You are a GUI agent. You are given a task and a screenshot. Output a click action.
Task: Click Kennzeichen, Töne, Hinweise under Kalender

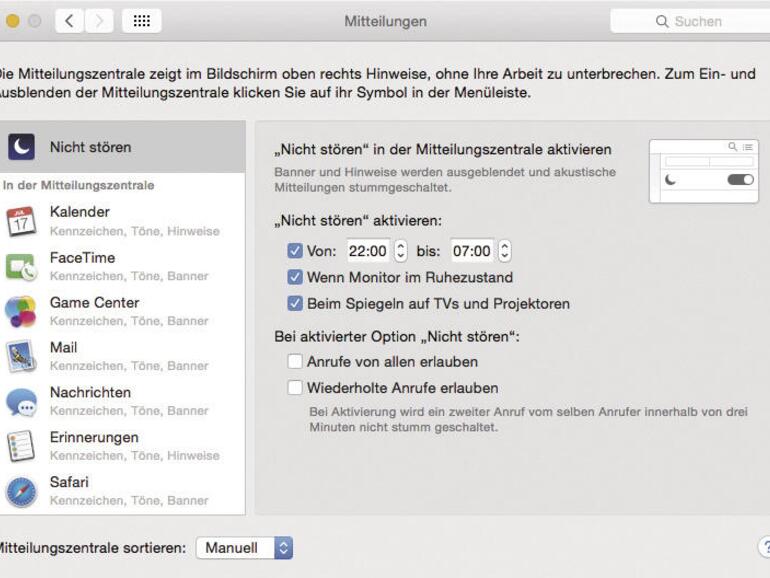click(x=135, y=231)
